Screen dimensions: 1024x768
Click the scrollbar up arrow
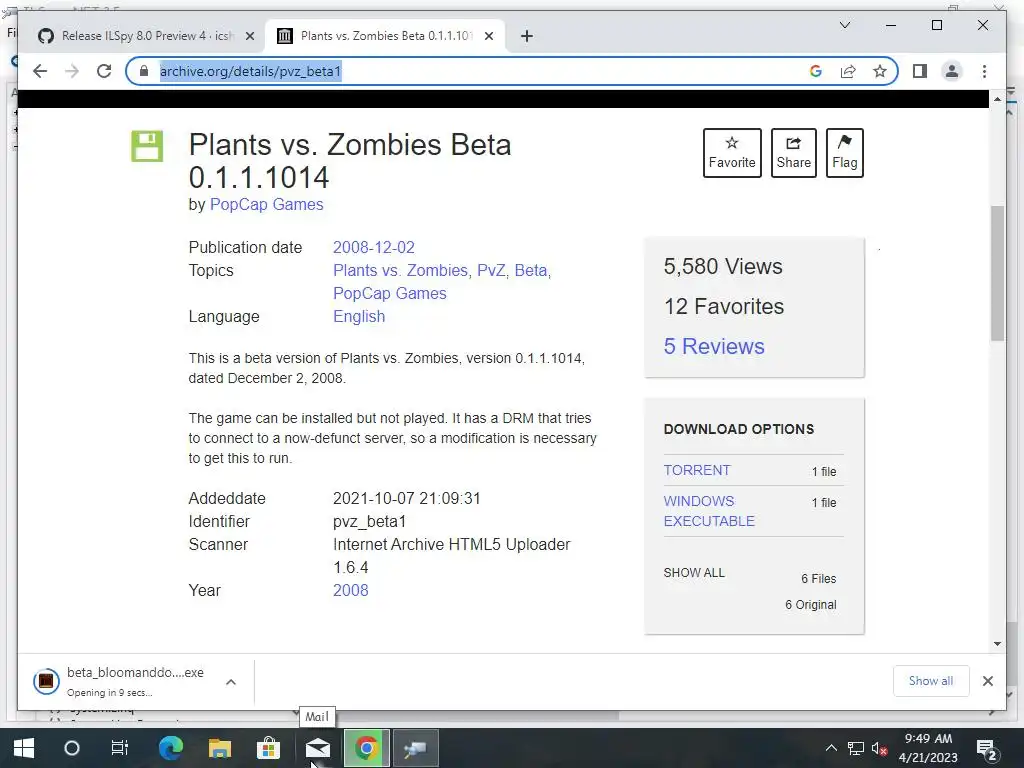997,99
